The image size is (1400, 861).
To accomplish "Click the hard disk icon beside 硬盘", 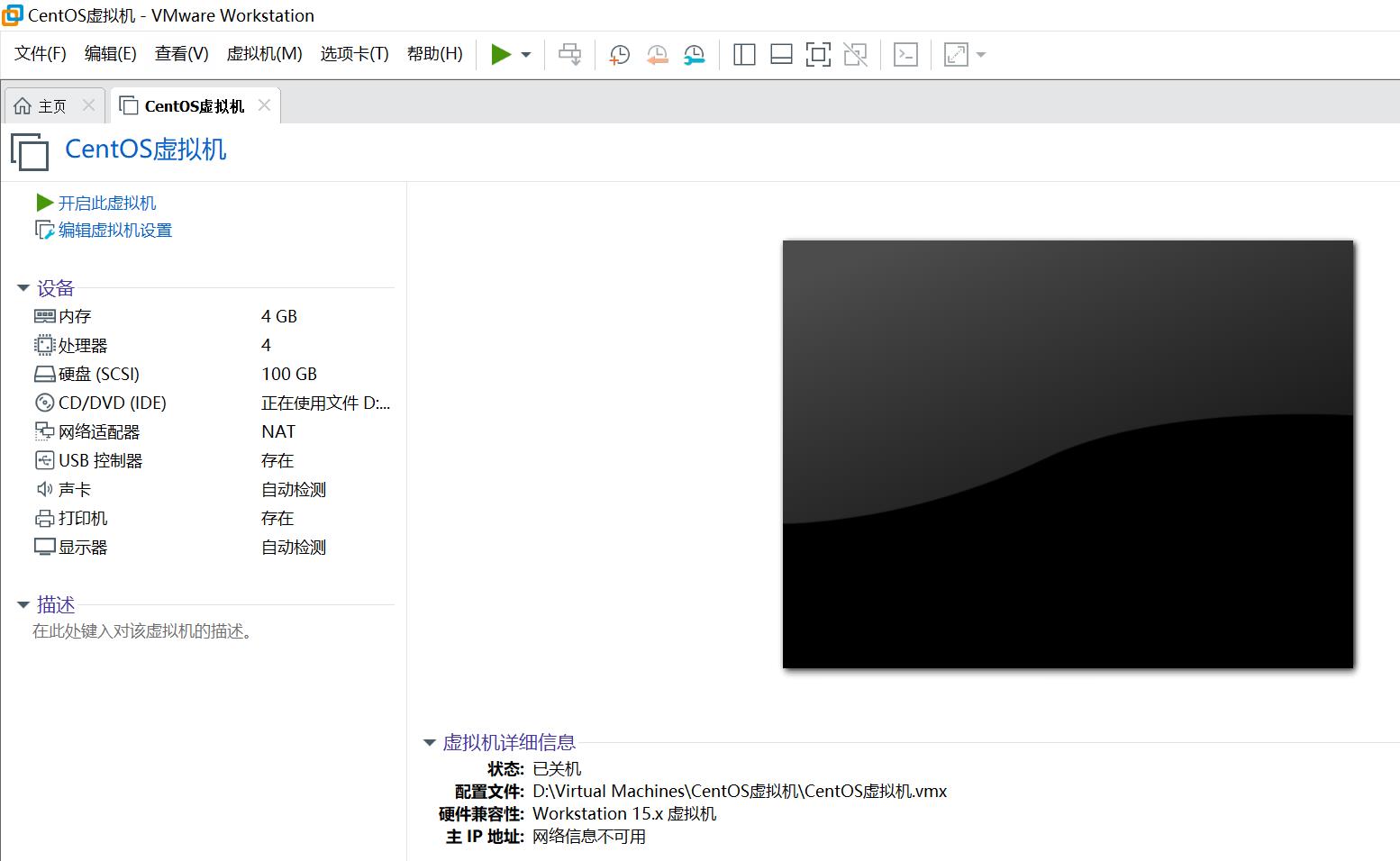I will point(44,374).
